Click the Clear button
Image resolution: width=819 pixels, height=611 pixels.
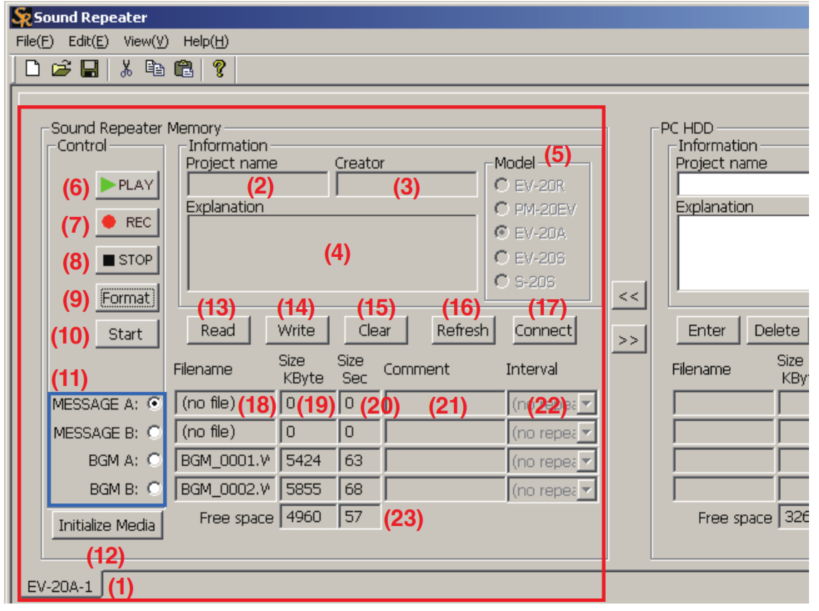376,331
